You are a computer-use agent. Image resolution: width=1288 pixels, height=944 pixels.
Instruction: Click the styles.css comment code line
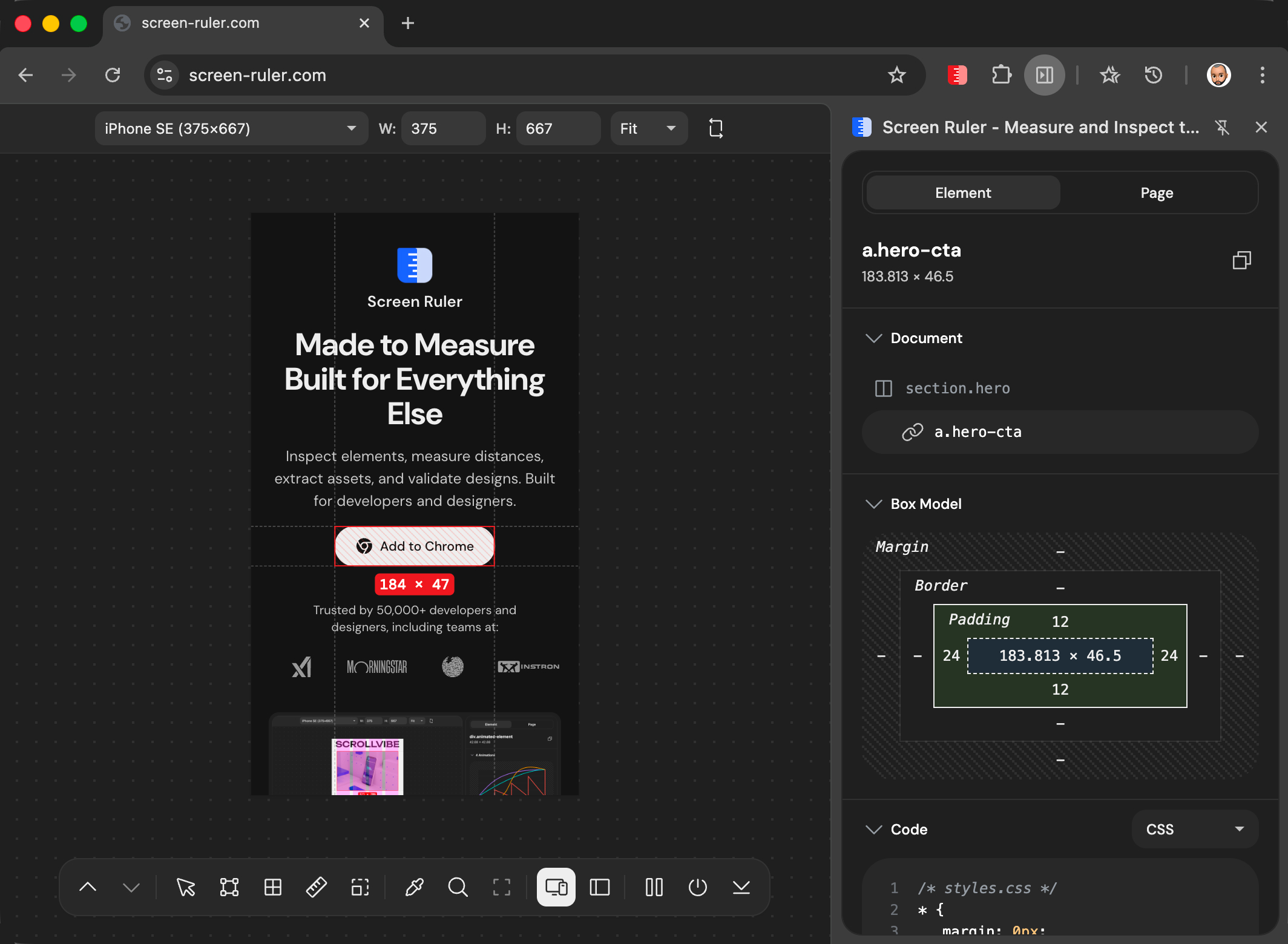pos(987,888)
